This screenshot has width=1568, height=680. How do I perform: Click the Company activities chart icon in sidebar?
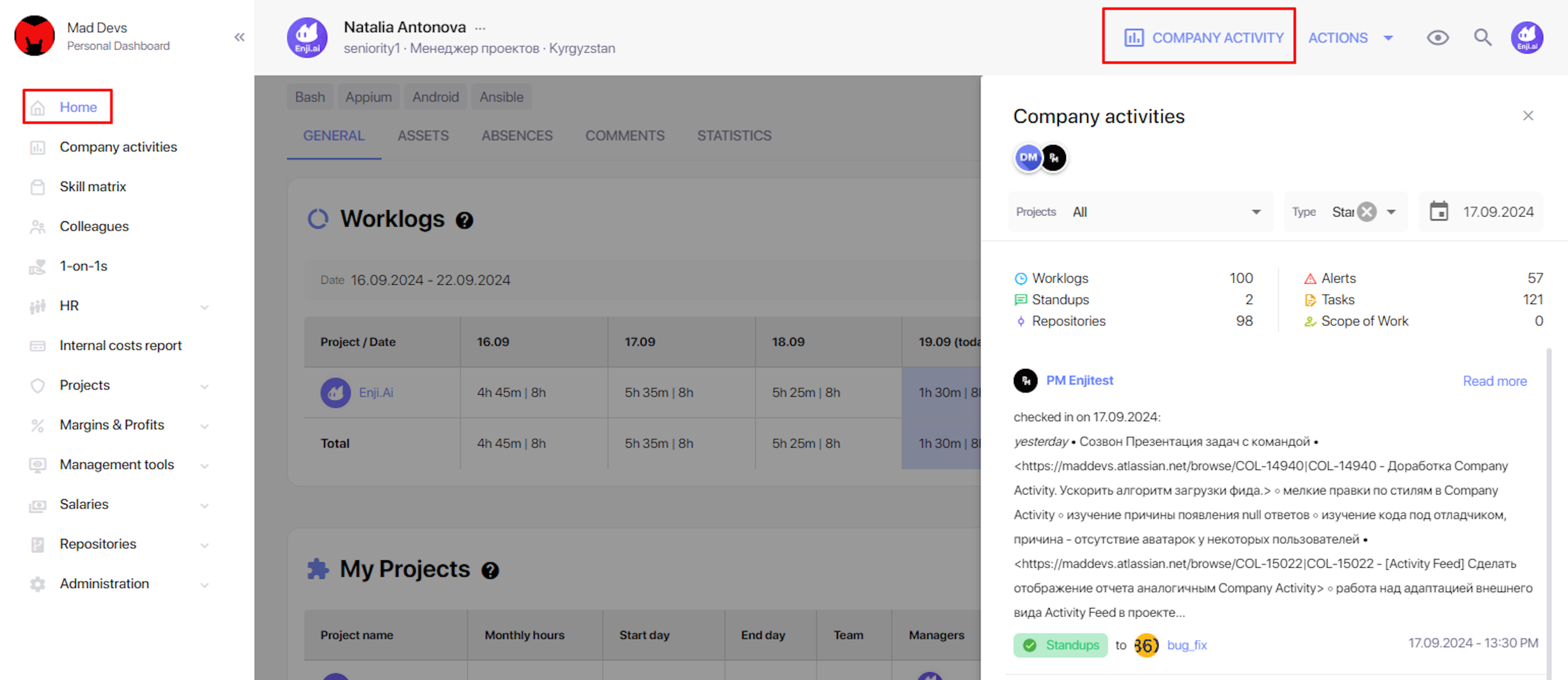(x=38, y=147)
